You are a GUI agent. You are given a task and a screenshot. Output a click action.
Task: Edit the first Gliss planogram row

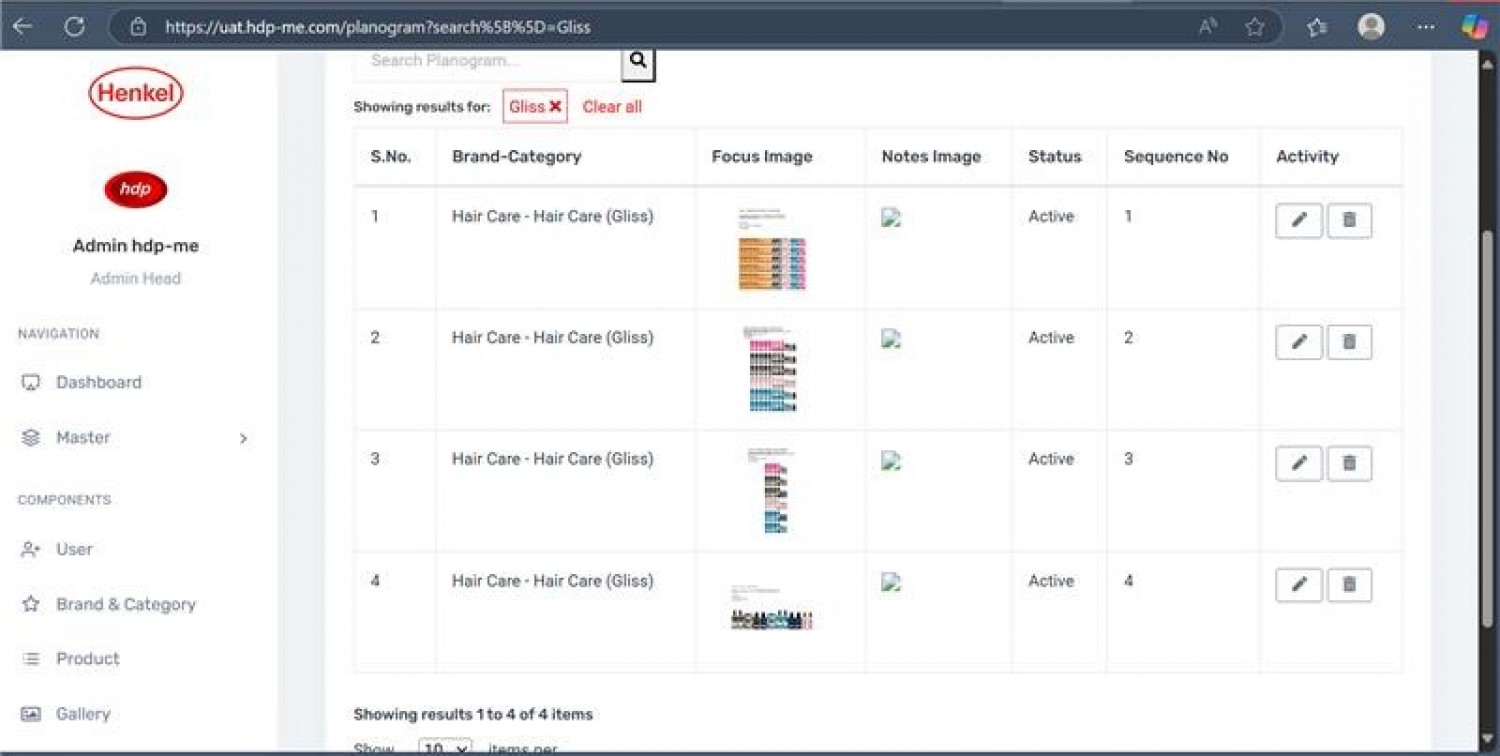(1299, 220)
